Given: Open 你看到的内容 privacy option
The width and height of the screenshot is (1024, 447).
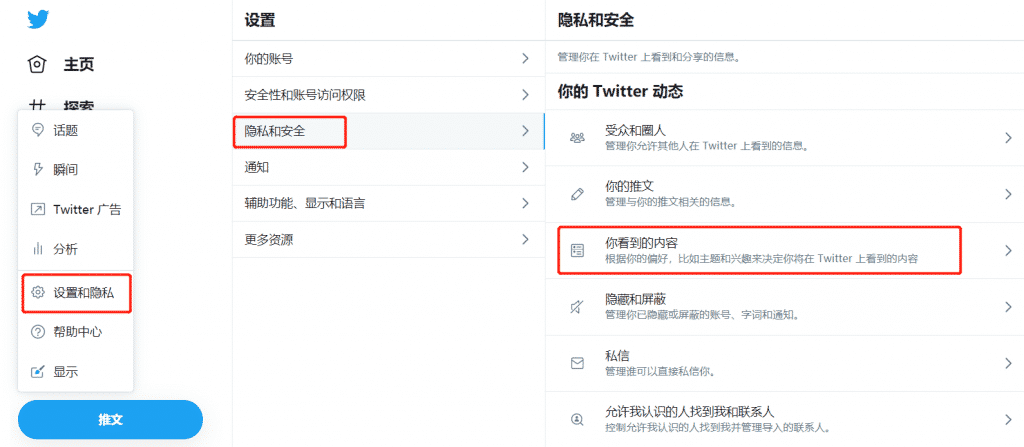Looking at the screenshot, I should tap(784, 250).
